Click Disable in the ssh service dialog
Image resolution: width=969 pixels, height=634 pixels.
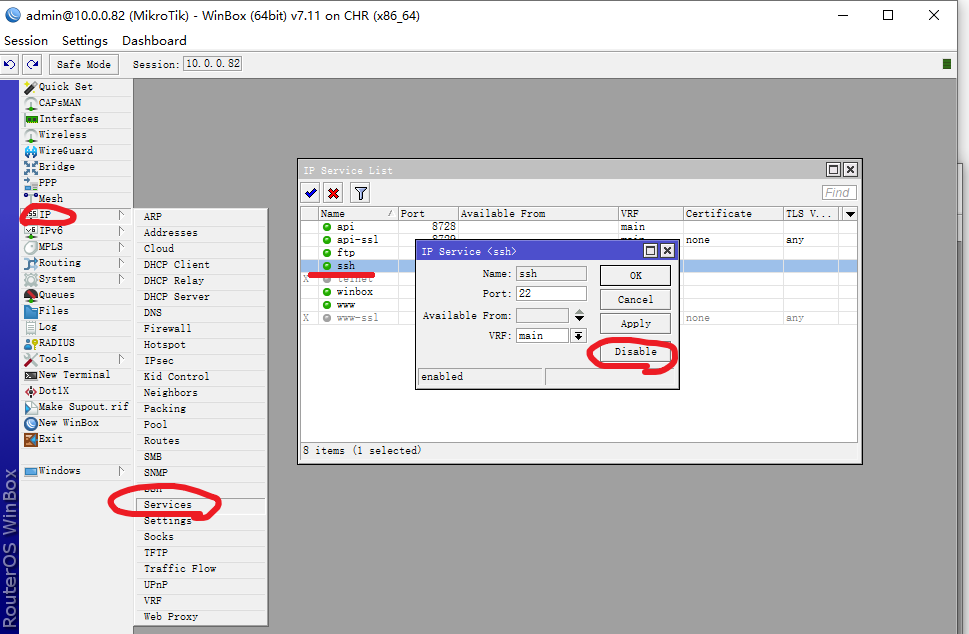click(x=635, y=352)
